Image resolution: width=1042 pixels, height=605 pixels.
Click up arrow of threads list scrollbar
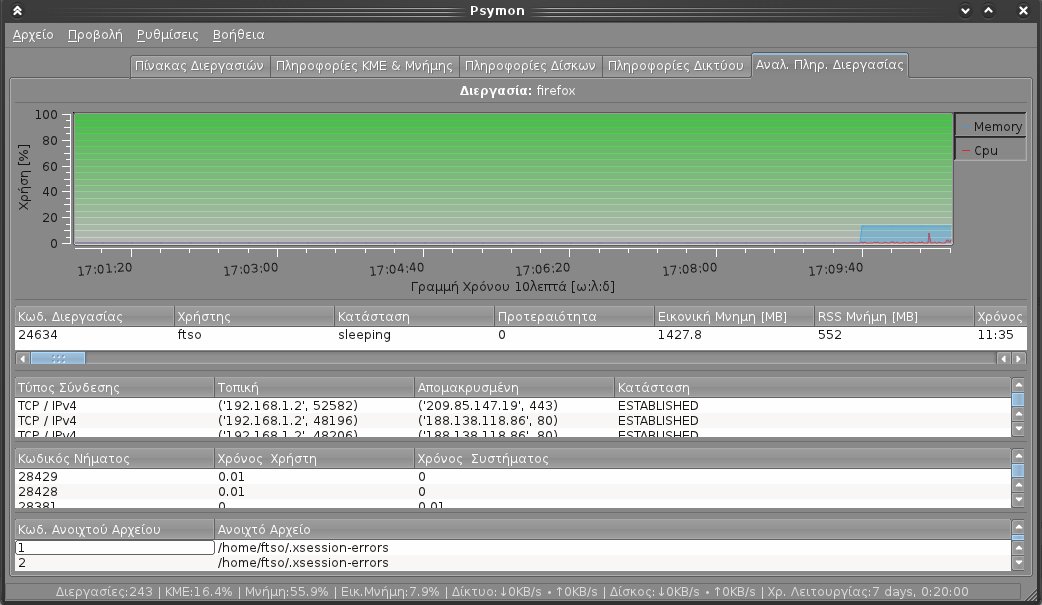tap(1018, 456)
